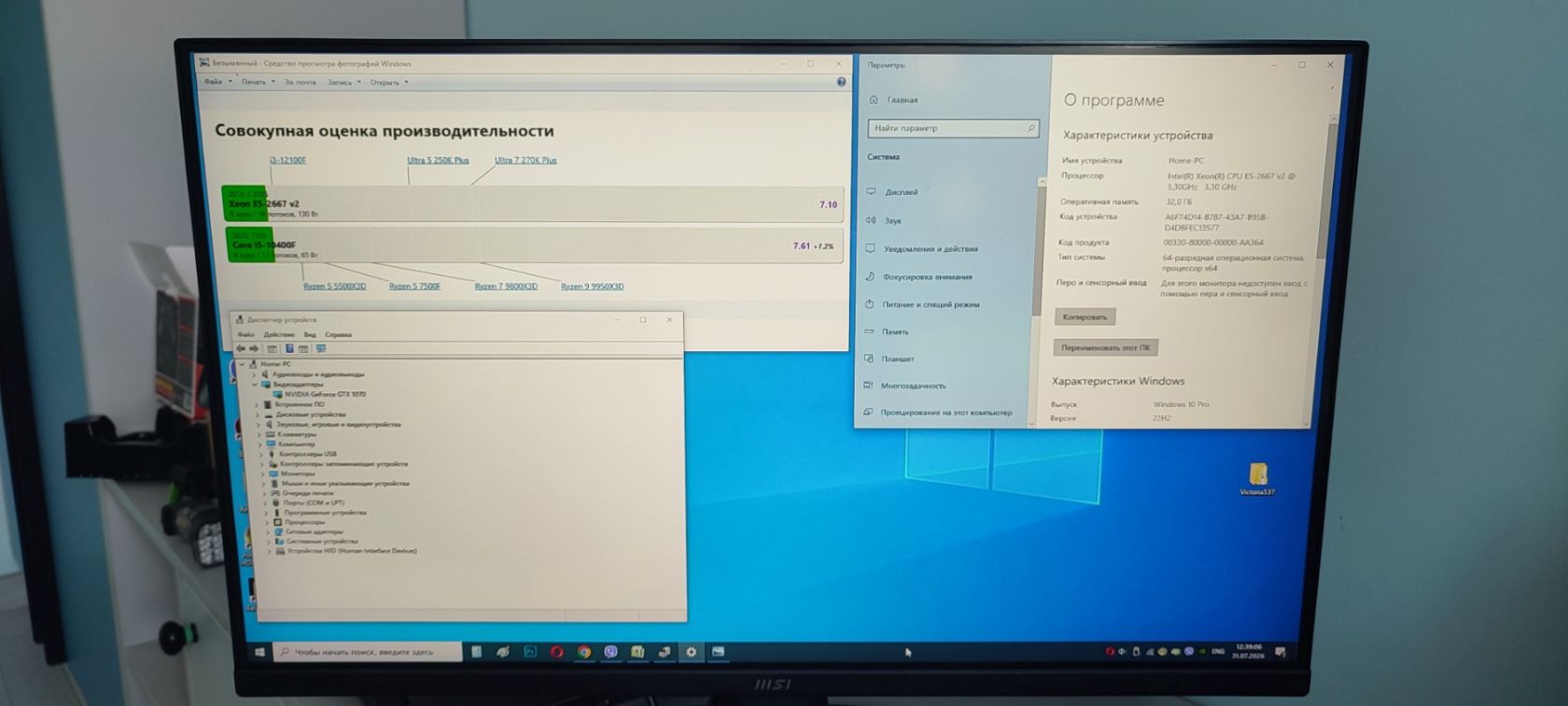Expand the Процессоры node

coord(267,522)
